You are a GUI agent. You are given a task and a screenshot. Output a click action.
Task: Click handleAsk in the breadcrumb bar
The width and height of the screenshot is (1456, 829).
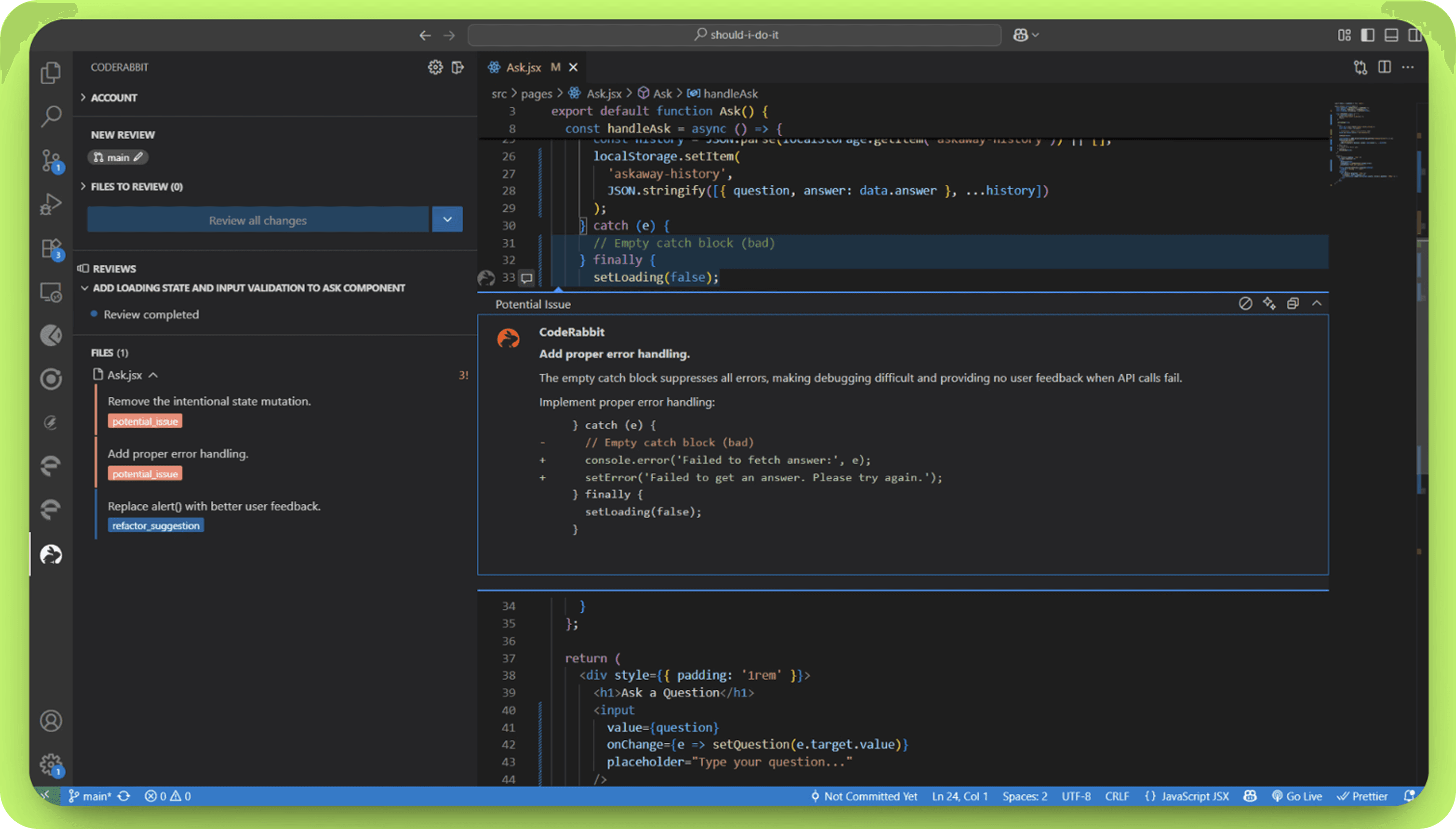point(730,94)
